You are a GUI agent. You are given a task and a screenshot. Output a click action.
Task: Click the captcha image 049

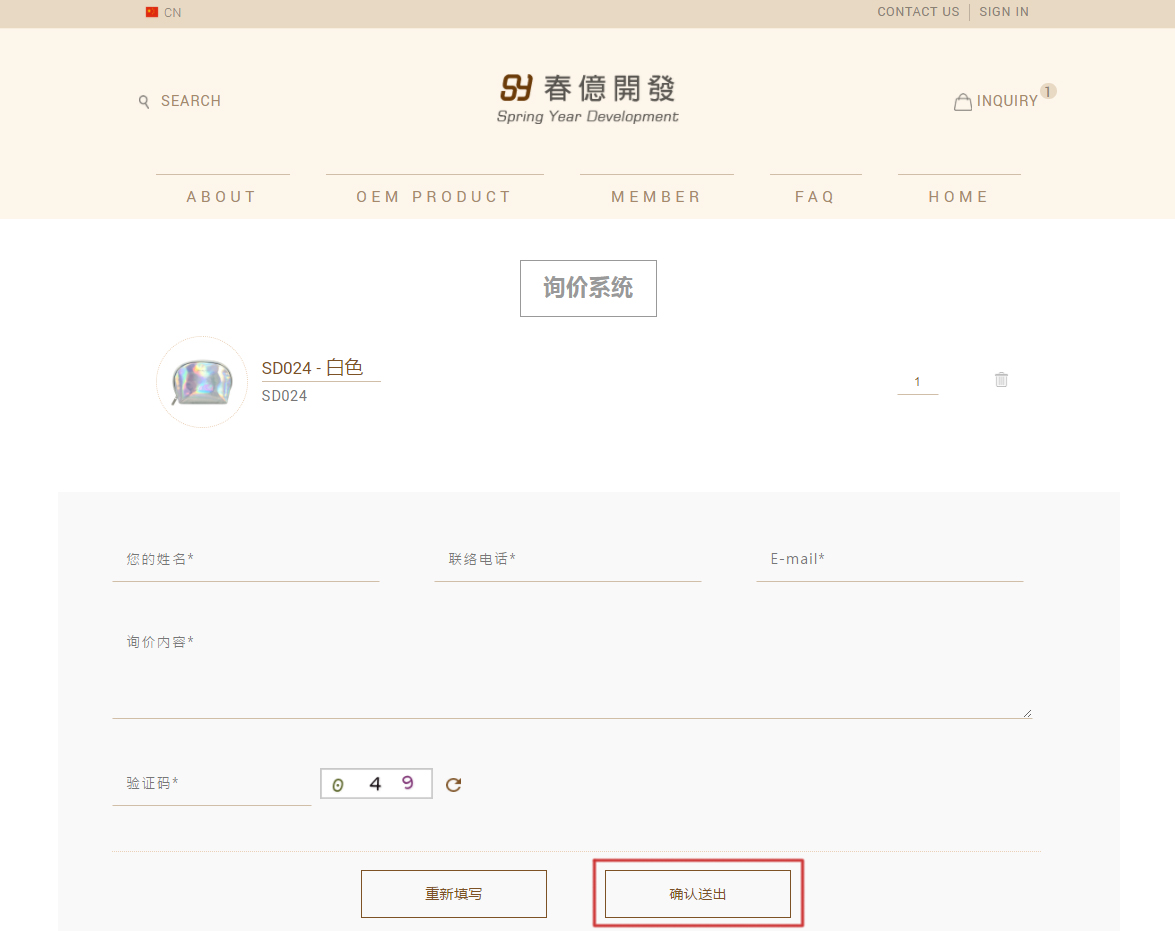pos(376,784)
